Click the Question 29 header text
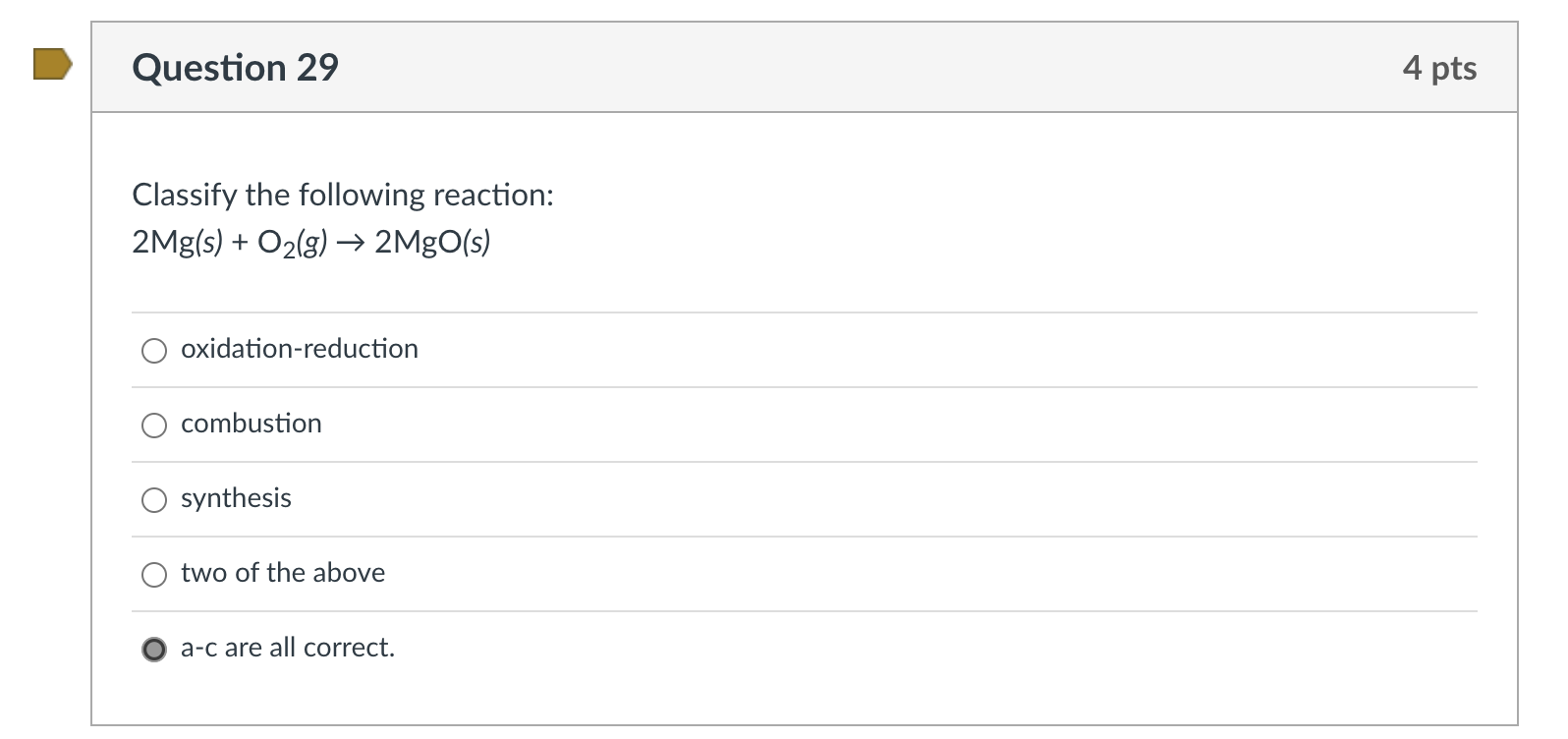The image size is (1568, 739). (236, 68)
